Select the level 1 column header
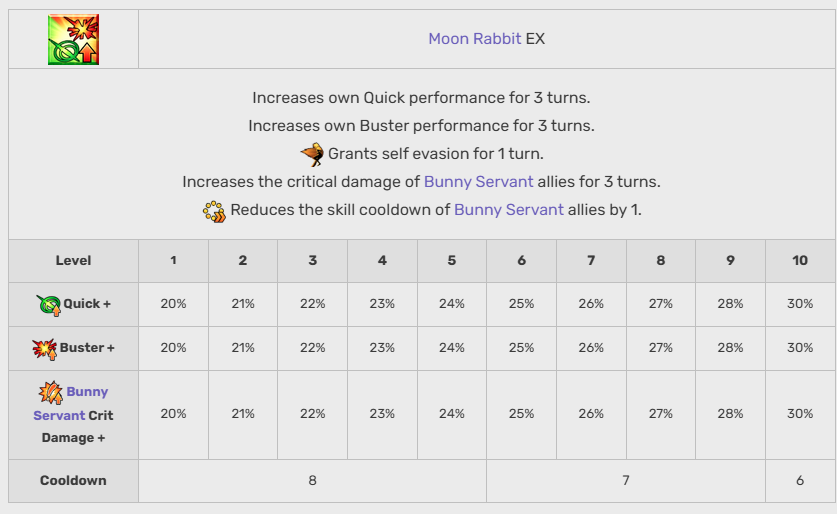The height and width of the screenshot is (514, 837). click(173, 261)
